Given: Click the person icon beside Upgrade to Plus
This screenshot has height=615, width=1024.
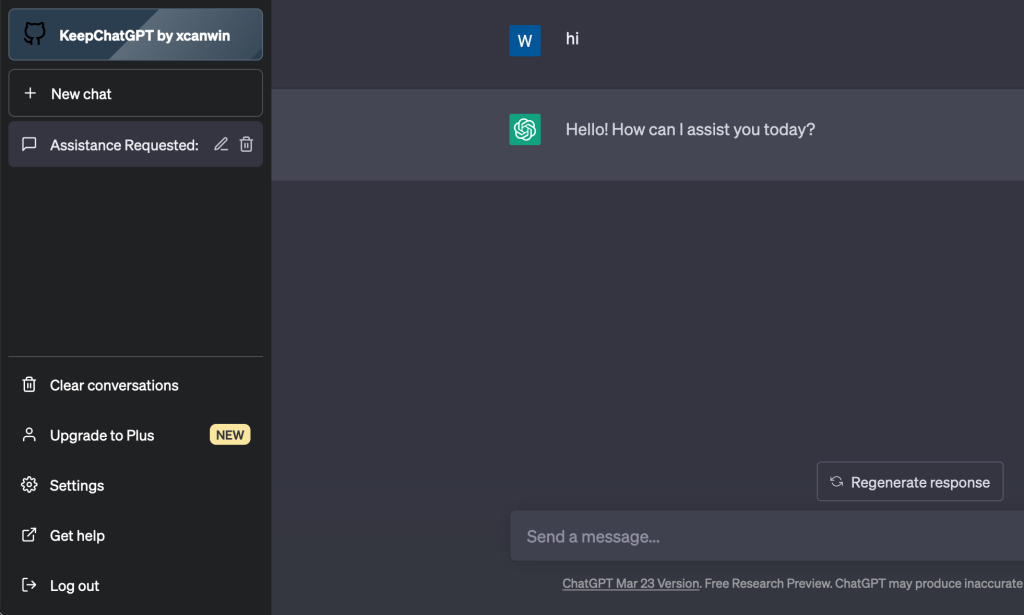Looking at the screenshot, I should [30, 435].
